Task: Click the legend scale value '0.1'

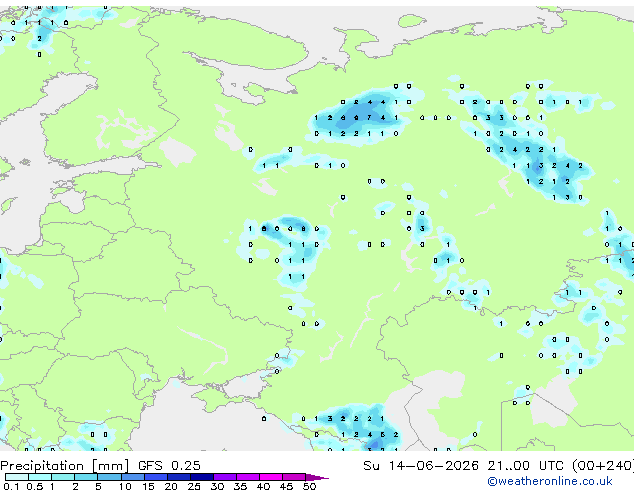Action: [x=11, y=486]
